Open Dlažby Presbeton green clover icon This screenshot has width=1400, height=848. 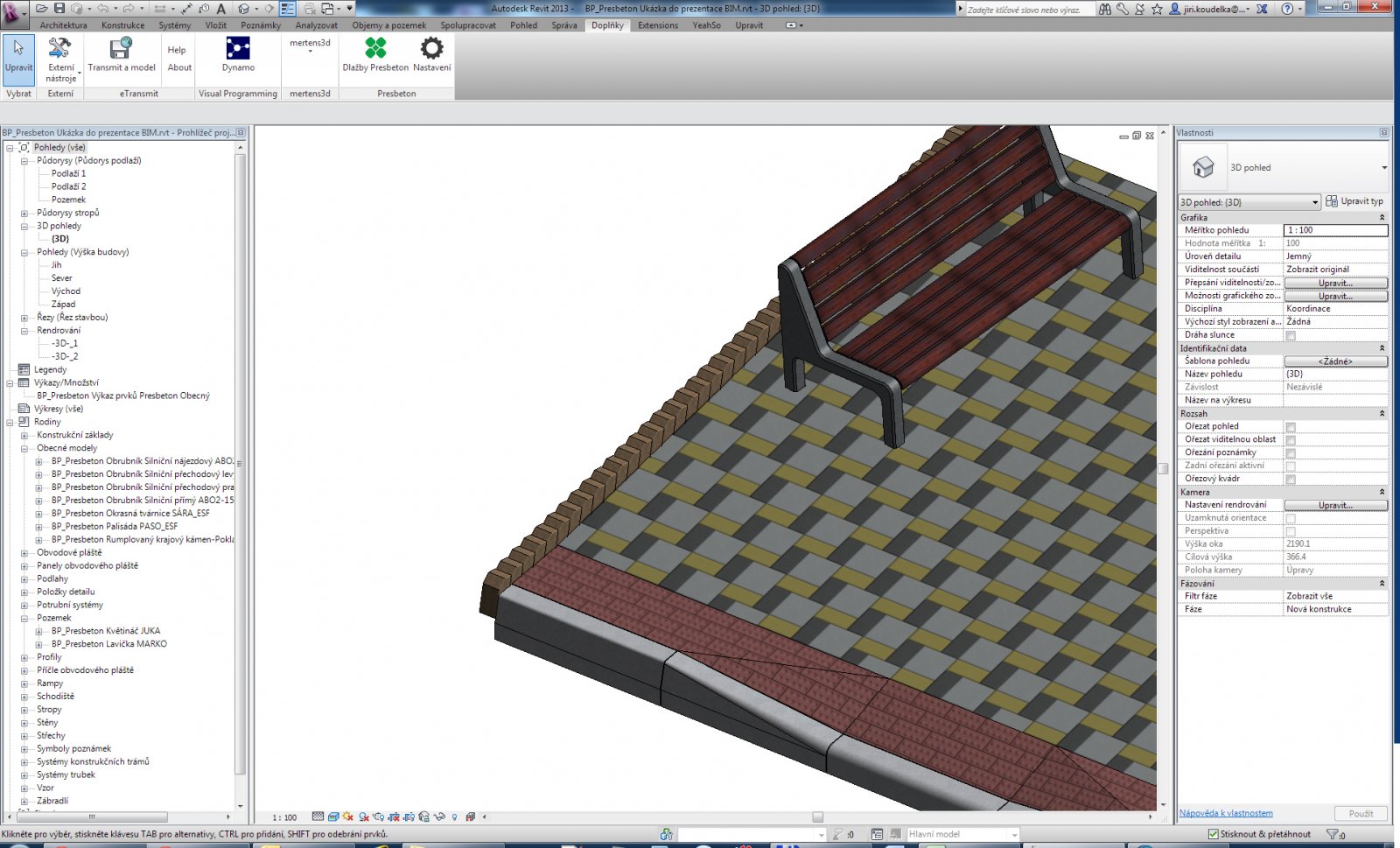[x=375, y=48]
